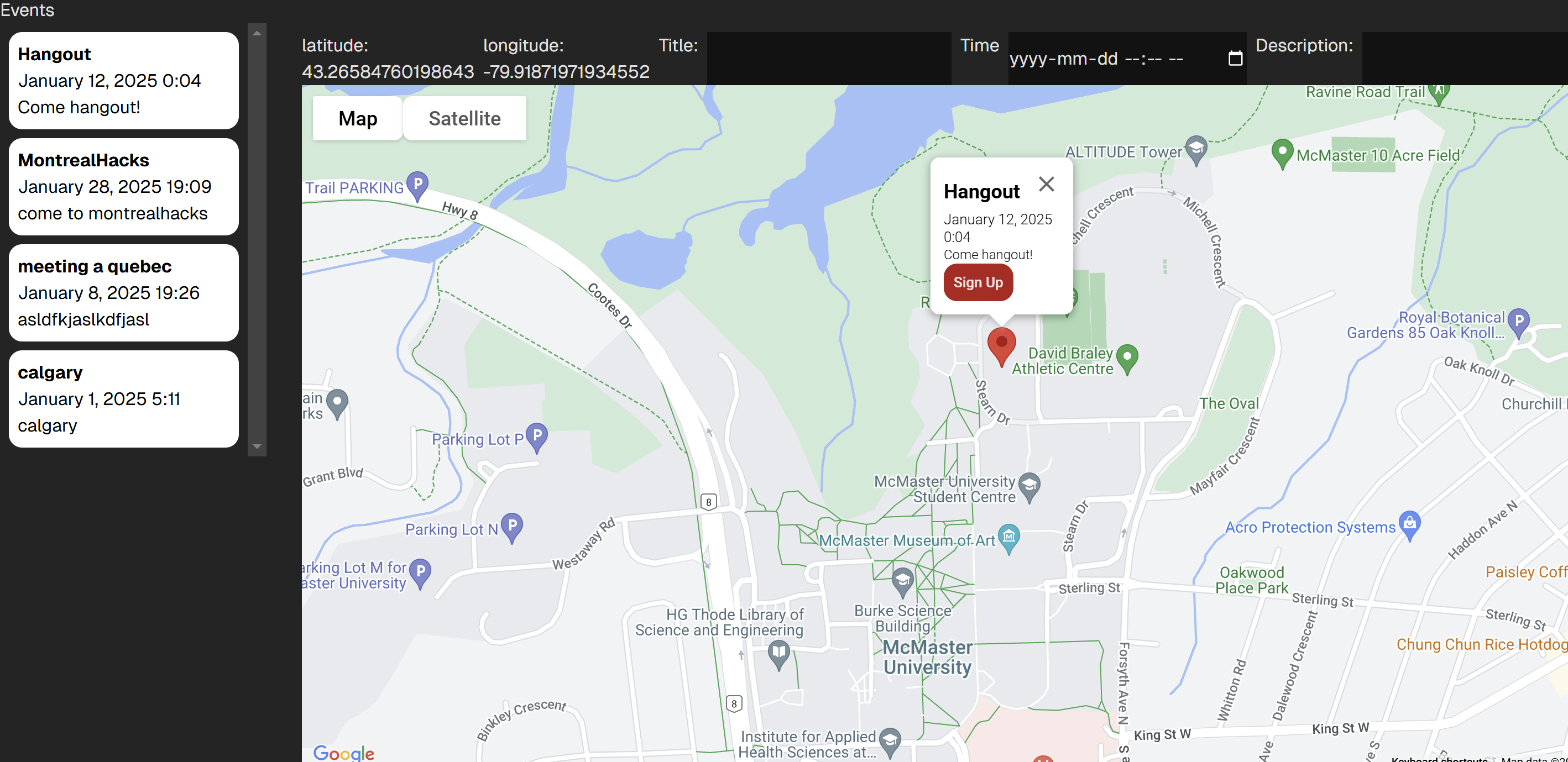Select the calgary event card
This screenshot has height=762, width=1568.
pyautogui.click(x=123, y=399)
